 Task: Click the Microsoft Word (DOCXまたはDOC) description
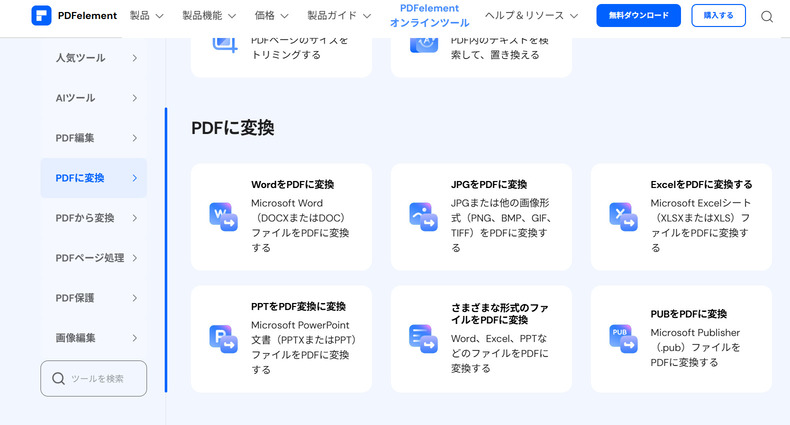tap(300, 225)
